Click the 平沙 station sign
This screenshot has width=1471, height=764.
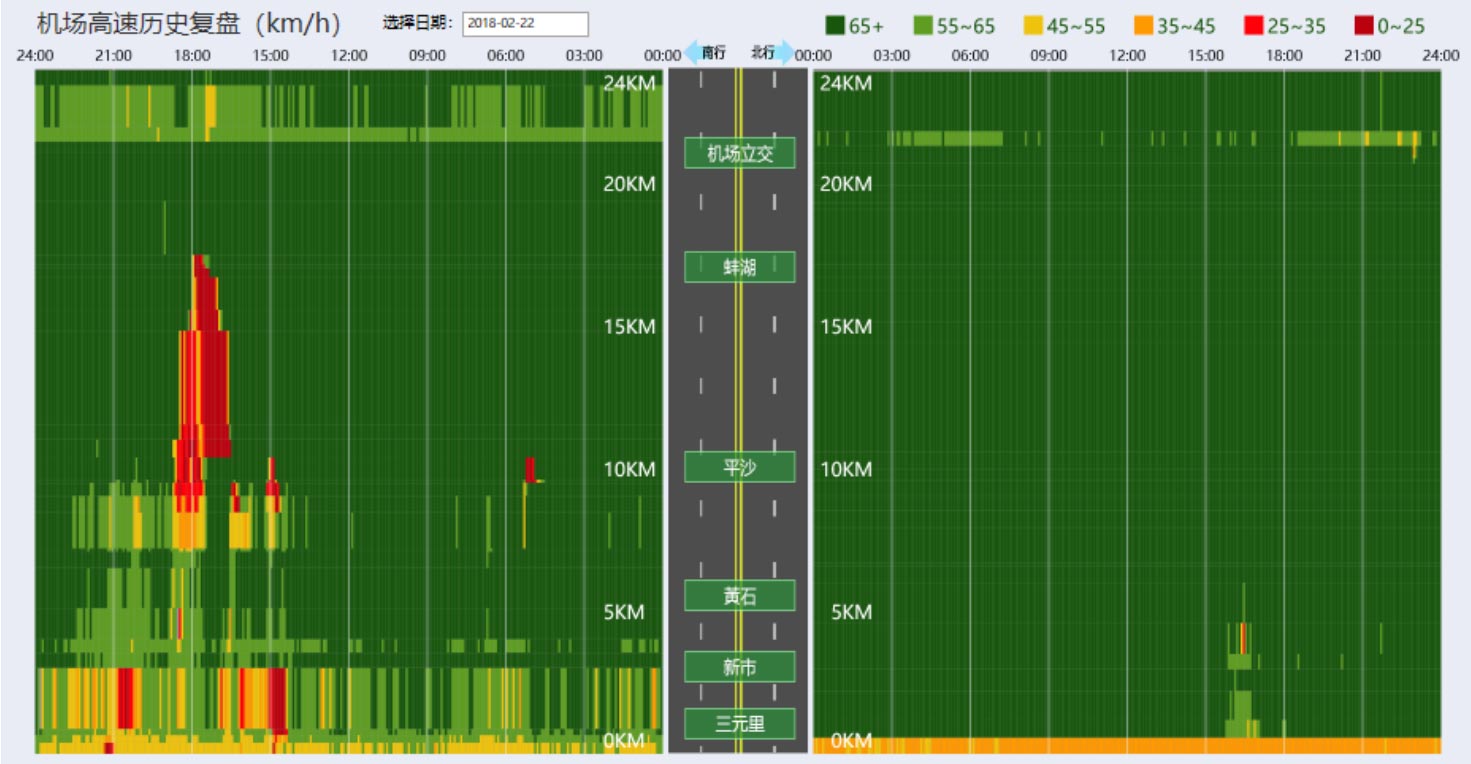coord(739,467)
